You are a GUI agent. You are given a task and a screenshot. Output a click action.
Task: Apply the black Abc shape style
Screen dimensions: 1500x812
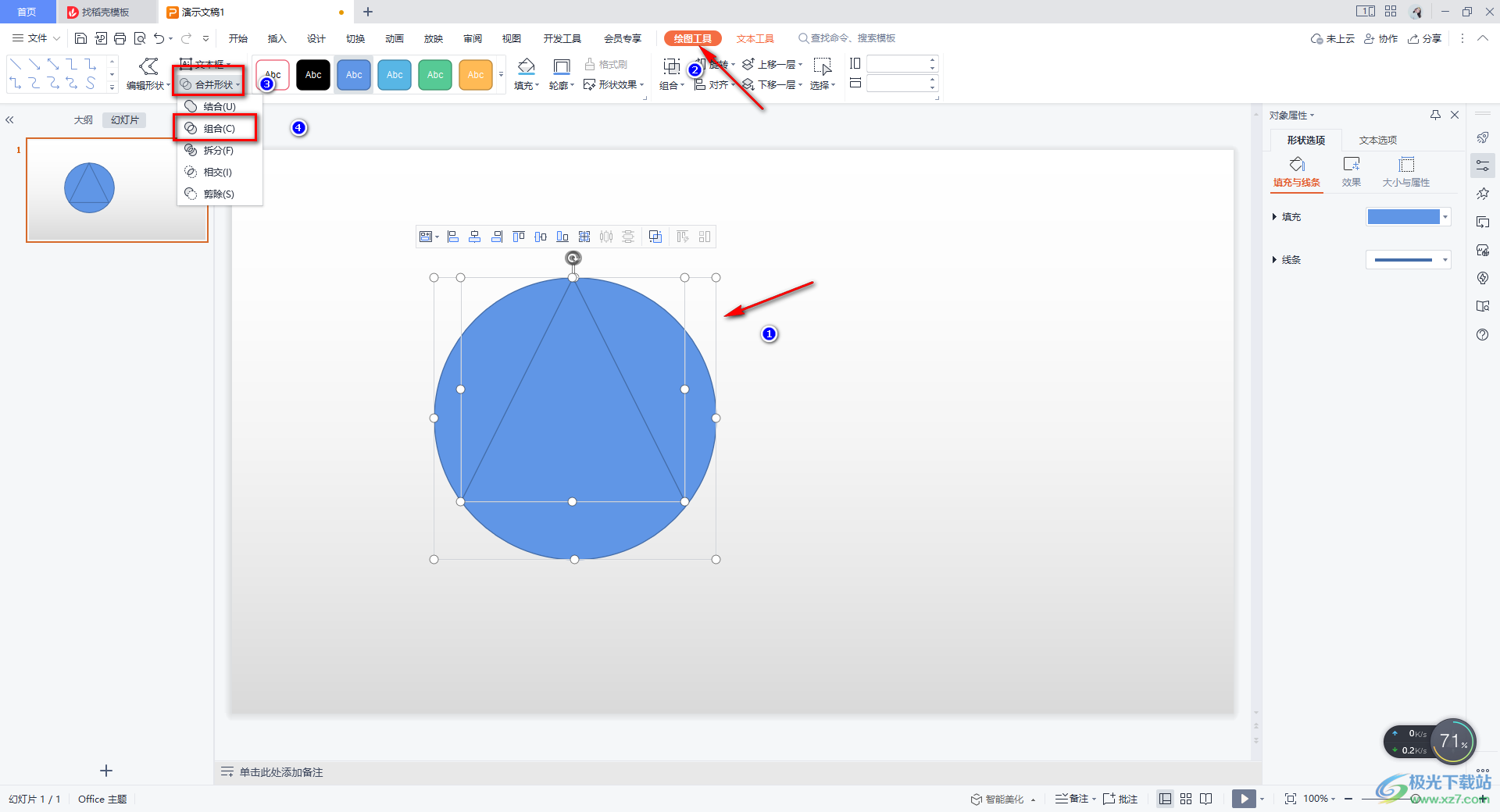tap(313, 75)
